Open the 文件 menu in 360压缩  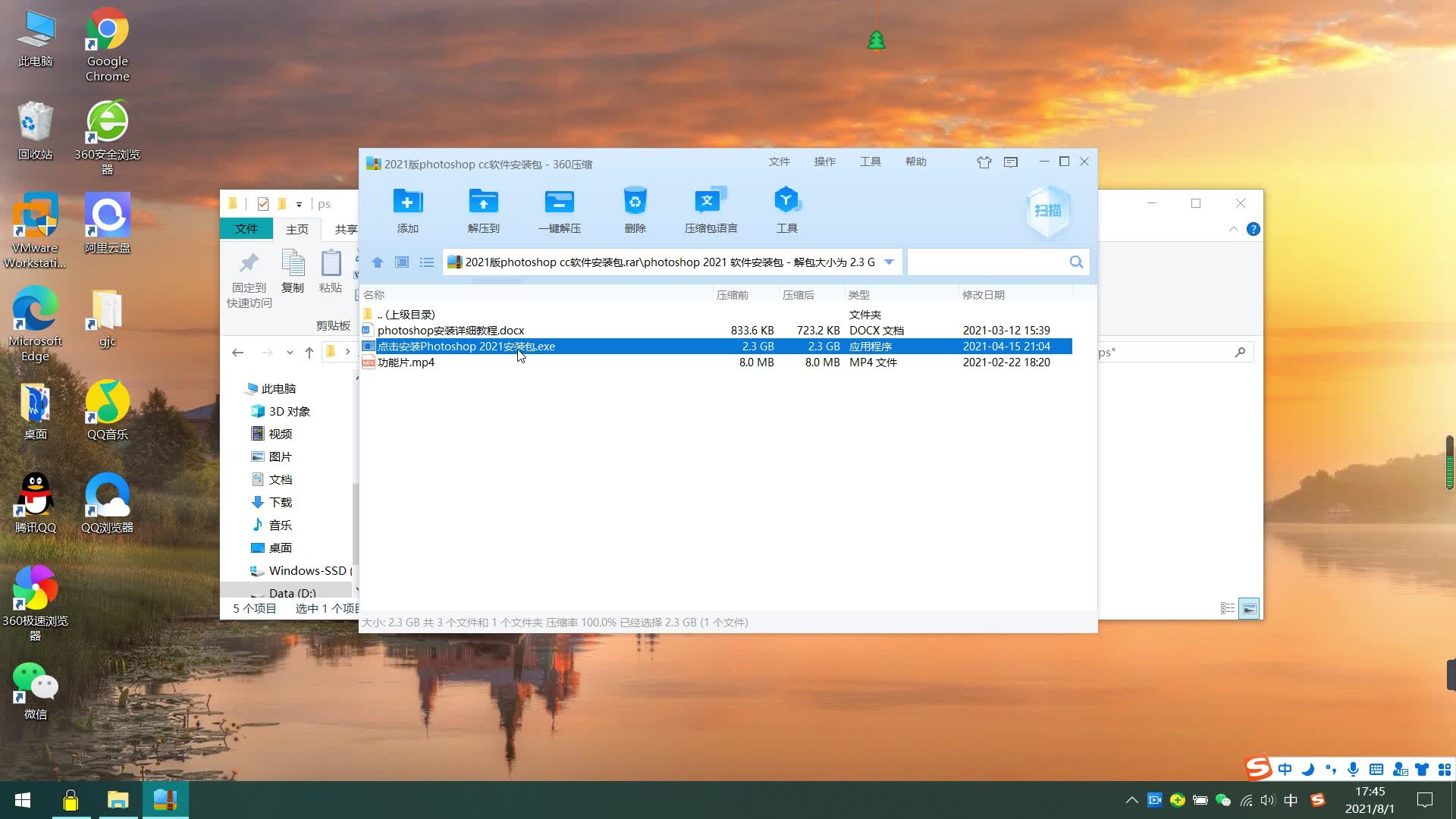pyautogui.click(x=779, y=162)
